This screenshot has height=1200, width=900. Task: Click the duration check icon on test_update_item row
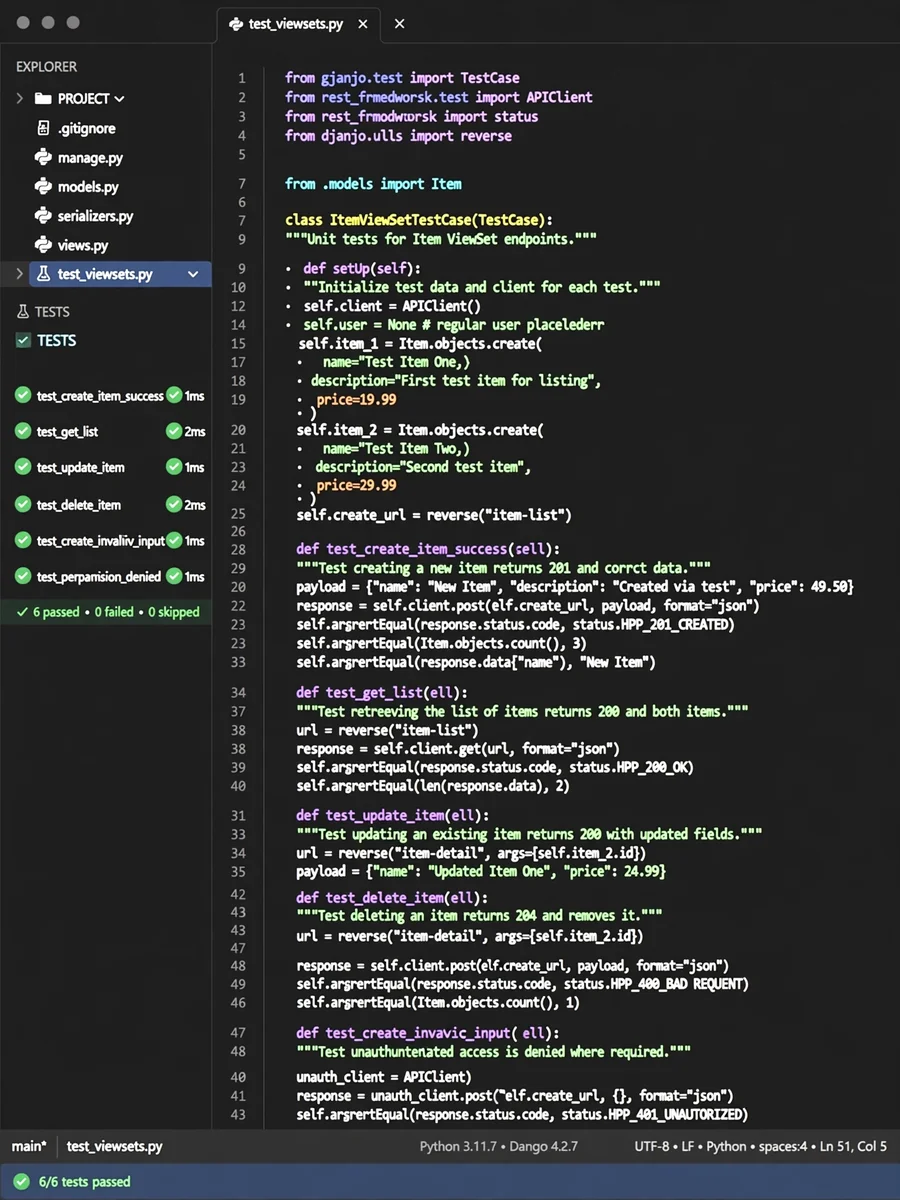[x=174, y=468]
